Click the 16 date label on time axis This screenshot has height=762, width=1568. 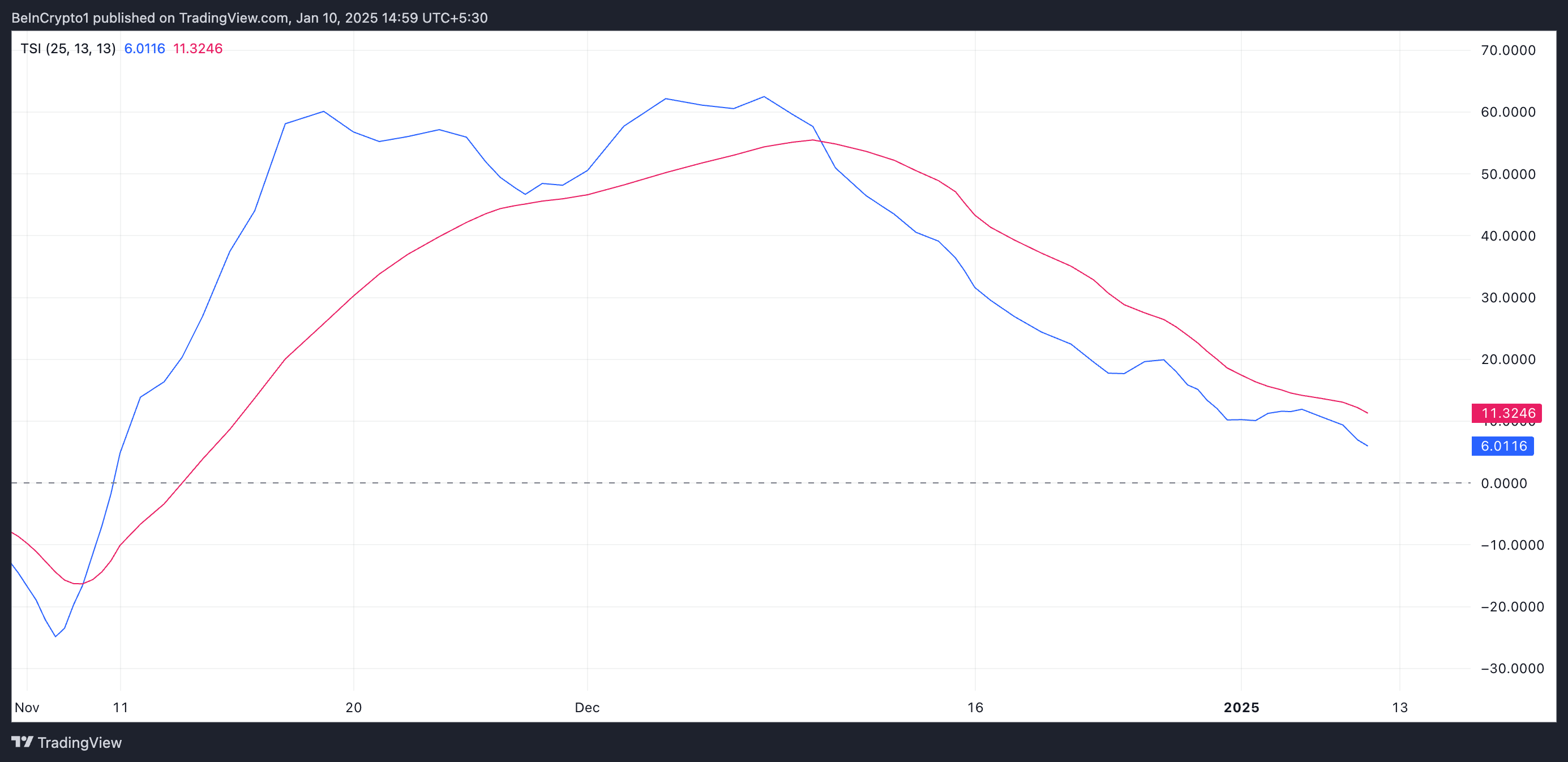click(x=975, y=707)
